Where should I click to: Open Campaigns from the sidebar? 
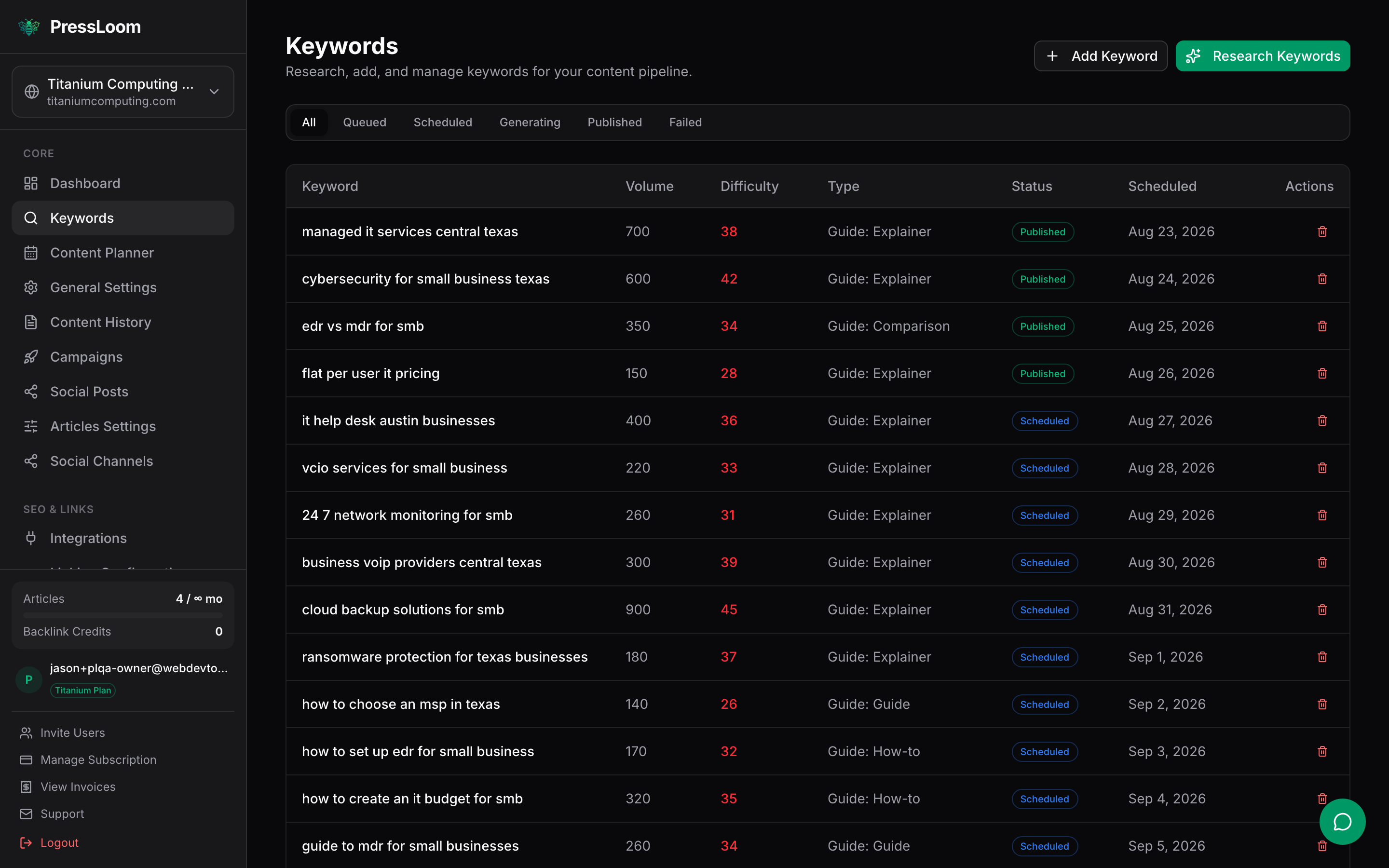click(123, 357)
